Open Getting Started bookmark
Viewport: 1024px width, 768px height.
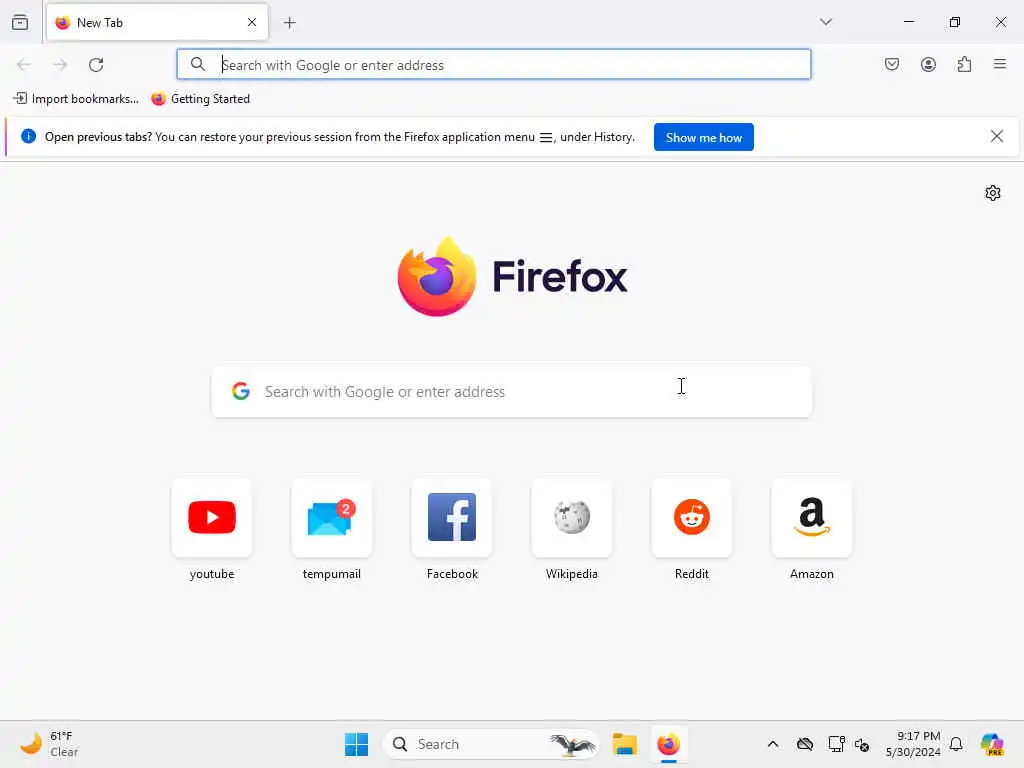pyautogui.click(x=200, y=99)
